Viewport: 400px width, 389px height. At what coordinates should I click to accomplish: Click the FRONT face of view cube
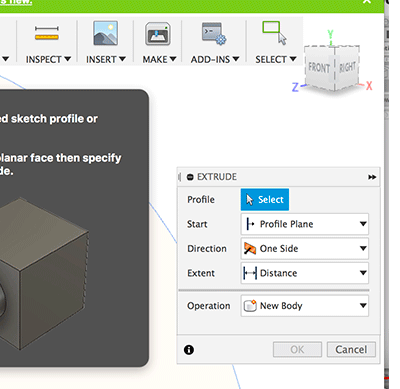pyautogui.click(x=319, y=68)
